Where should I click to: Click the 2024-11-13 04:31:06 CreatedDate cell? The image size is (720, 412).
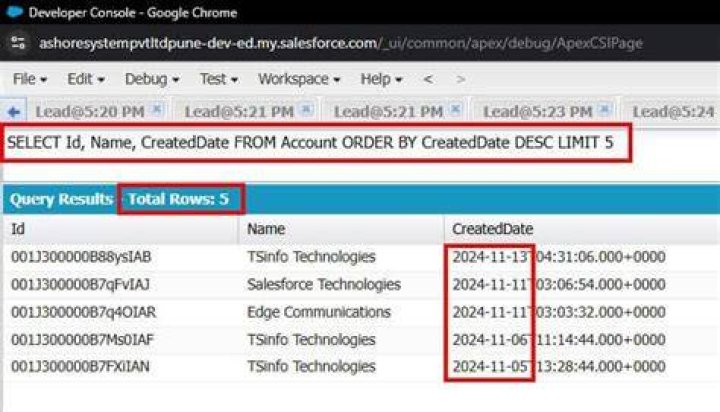pyautogui.click(x=559, y=257)
